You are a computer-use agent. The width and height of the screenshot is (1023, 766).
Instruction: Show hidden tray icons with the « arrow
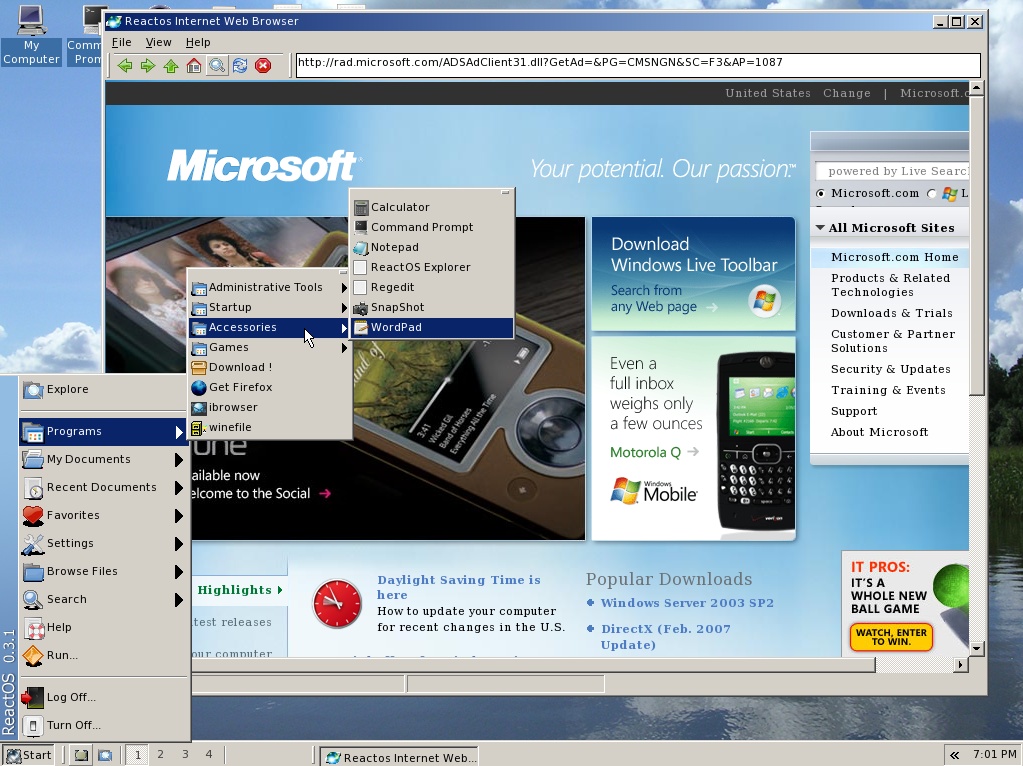(954, 755)
